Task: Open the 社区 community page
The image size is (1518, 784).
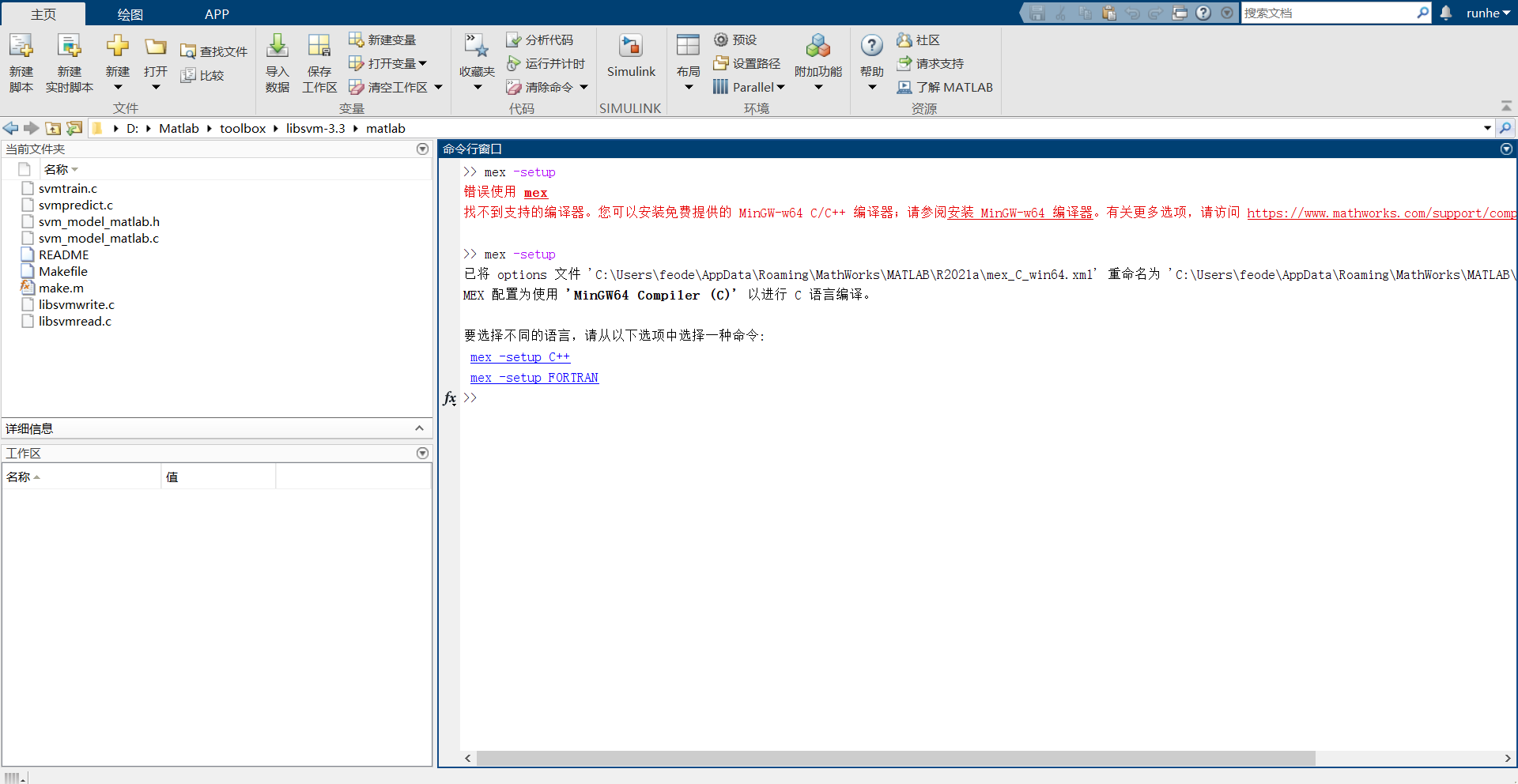Action: [919, 40]
